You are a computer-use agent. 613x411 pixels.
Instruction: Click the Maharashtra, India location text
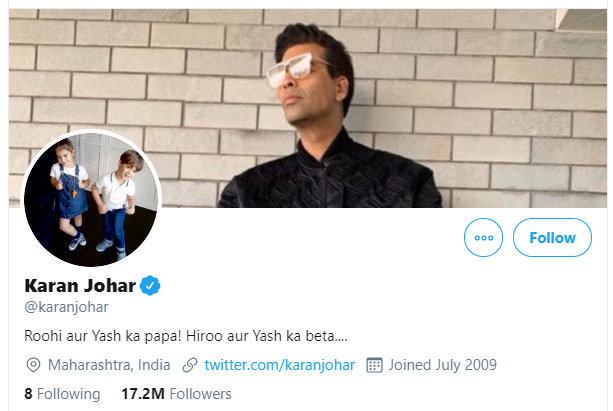point(109,365)
